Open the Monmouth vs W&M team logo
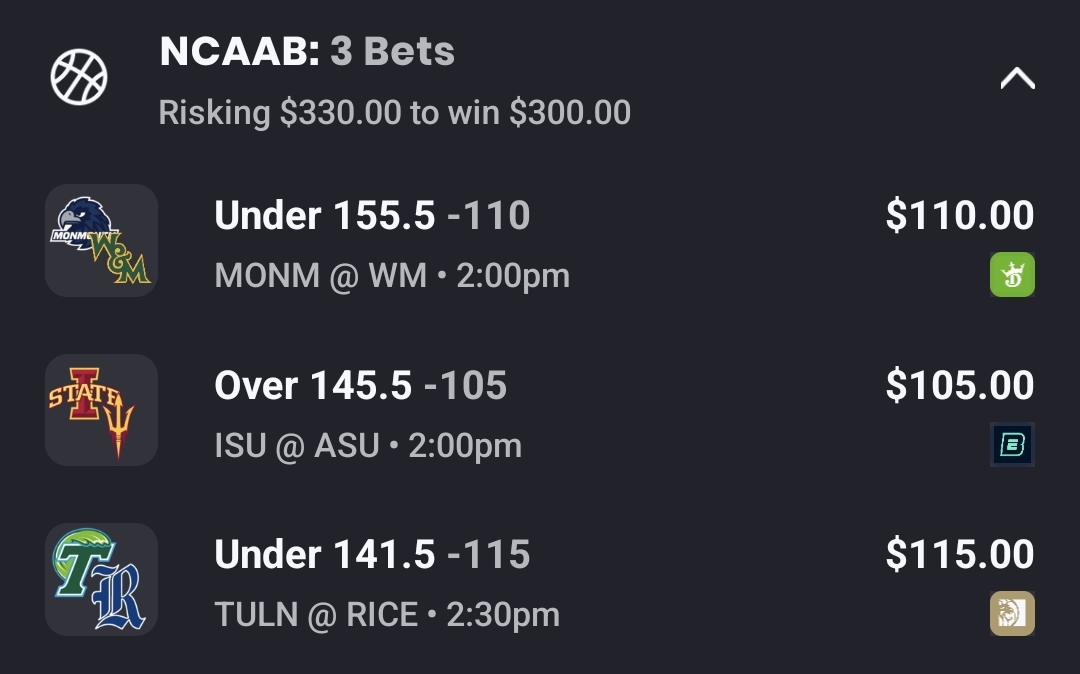This screenshot has height=674, width=1080. click(x=101, y=241)
